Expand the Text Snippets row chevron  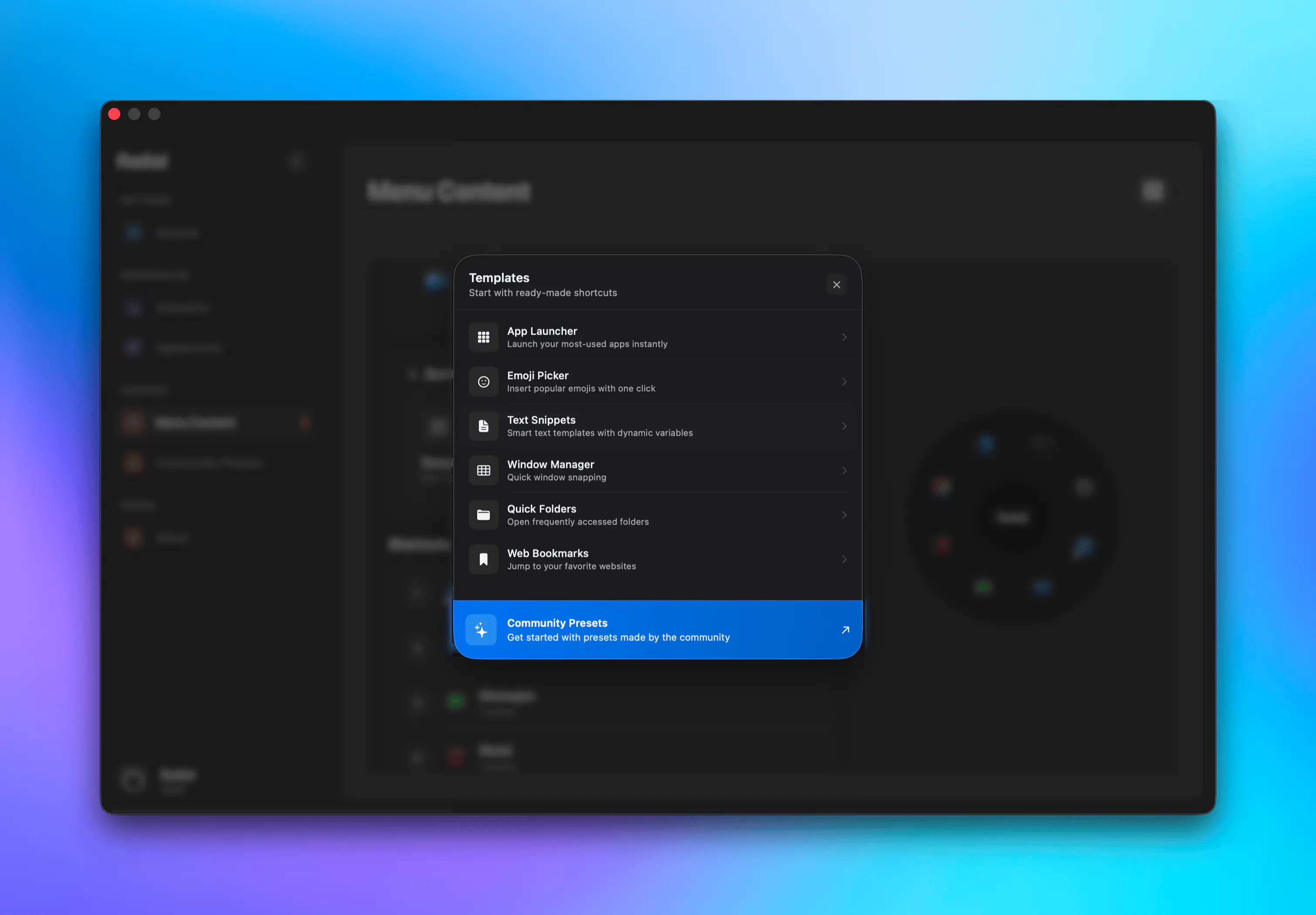click(x=844, y=426)
